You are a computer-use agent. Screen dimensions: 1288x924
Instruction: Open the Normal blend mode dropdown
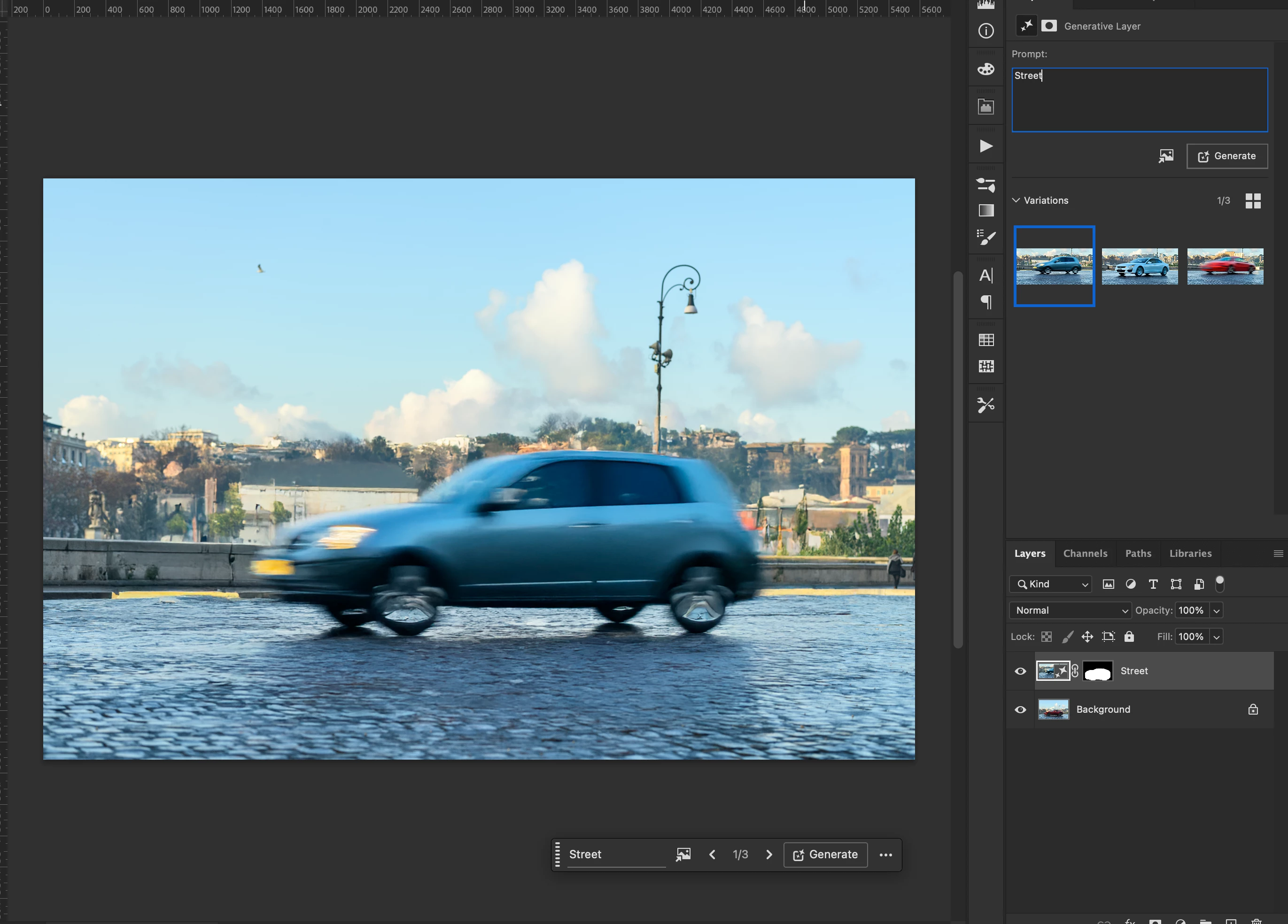point(1070,611)
